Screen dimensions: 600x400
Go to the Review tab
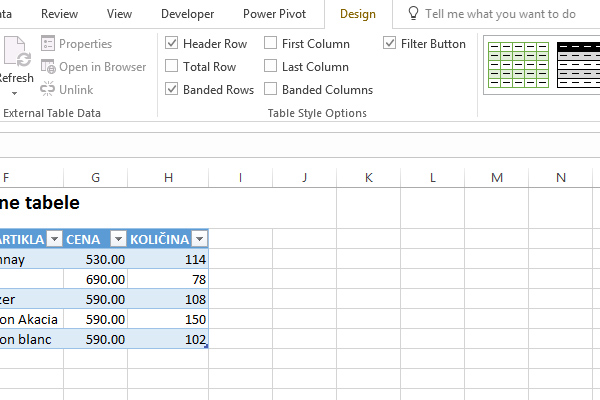tap(60, 14)
